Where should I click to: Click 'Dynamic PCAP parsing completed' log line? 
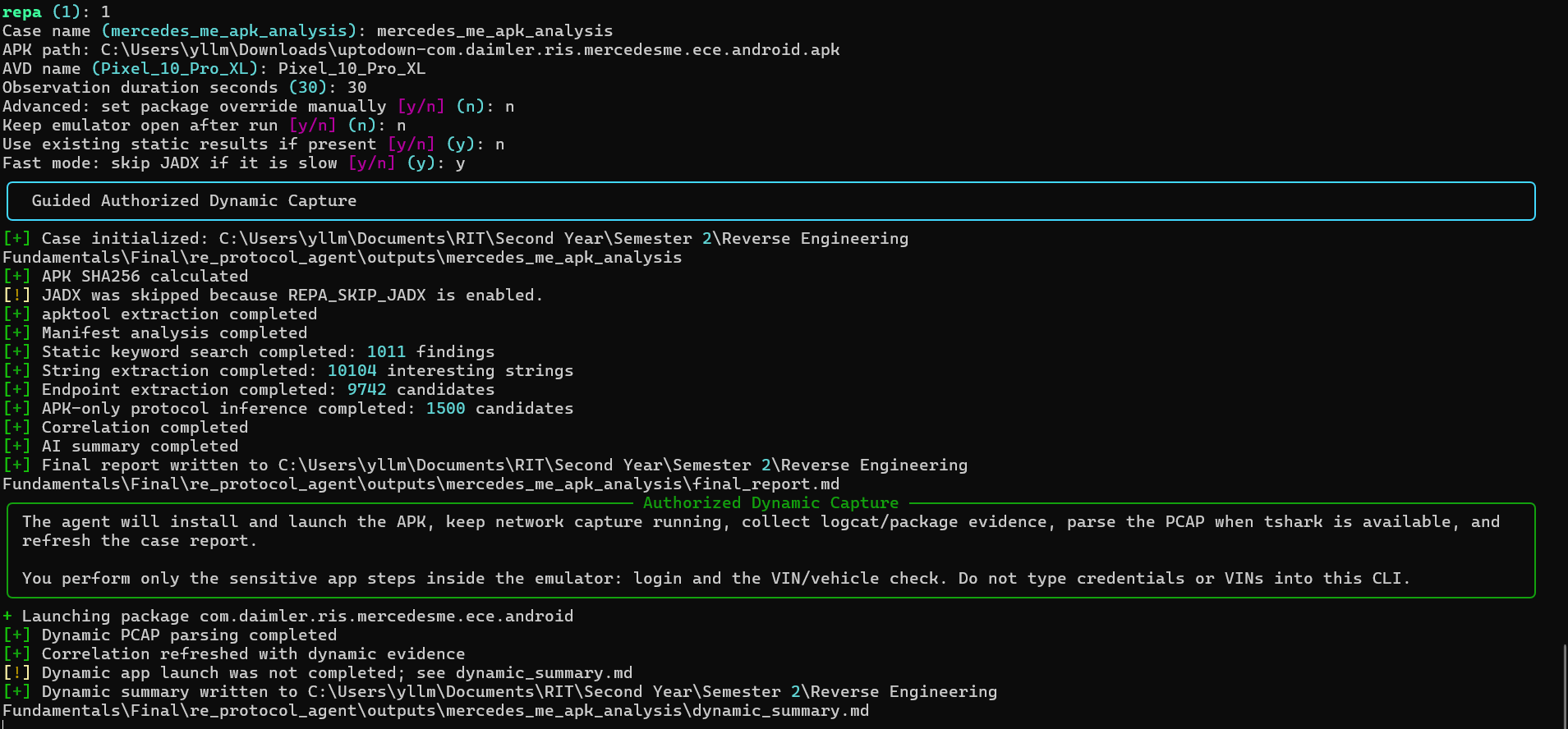(x=170, y=635)
